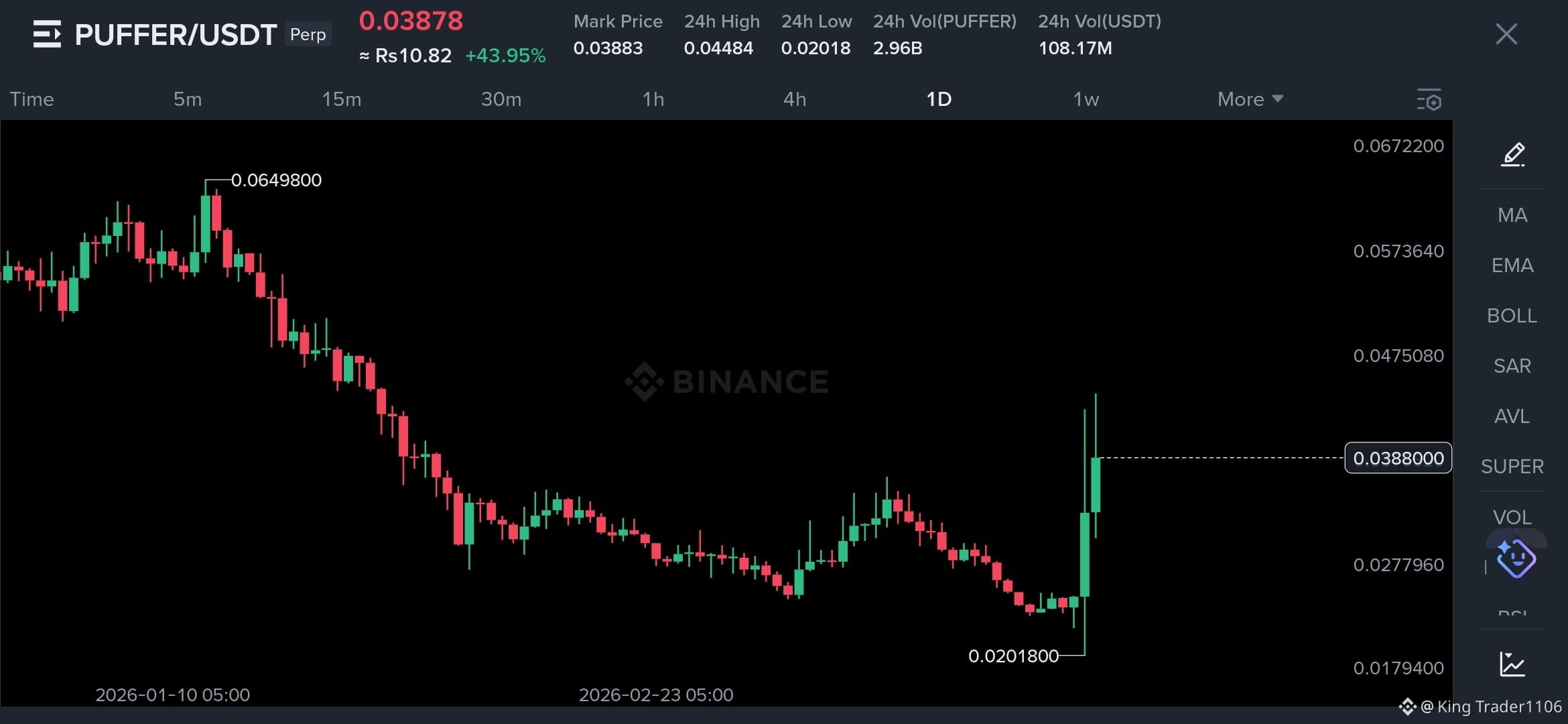Image resolution: width=1568 pixels, height=724 pixels.
Task: Click the 0.0179400 price axis label
Action: 1398,668
